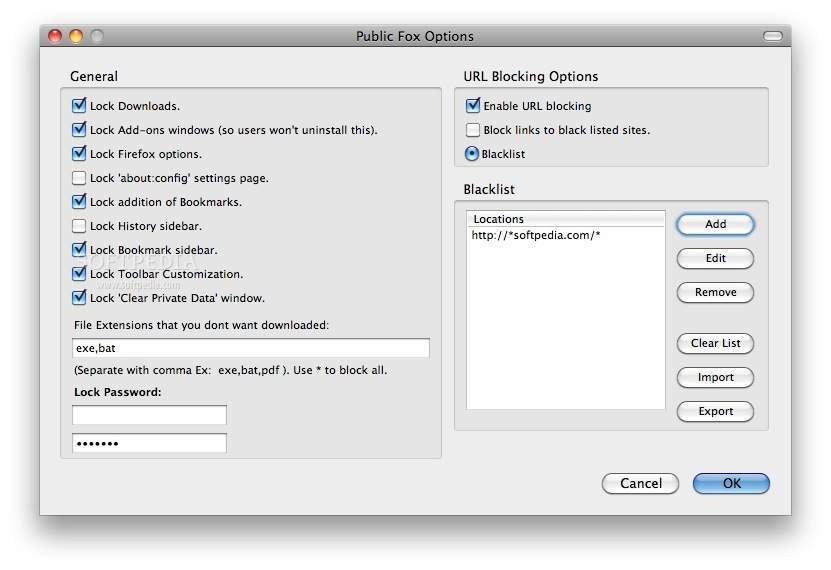Image resolution: width=831 pixels, height=570 pixels.
Task: Click the Export button
Action: (x=715, y=411)
